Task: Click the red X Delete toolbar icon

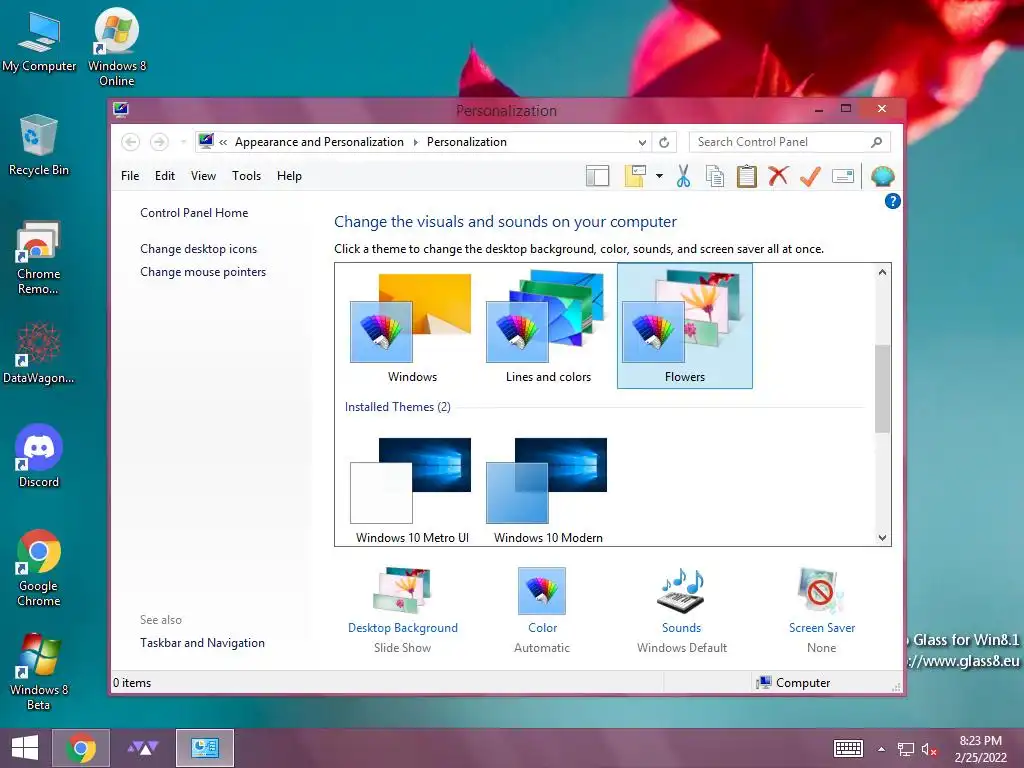Action: click(x=778, y=176)
